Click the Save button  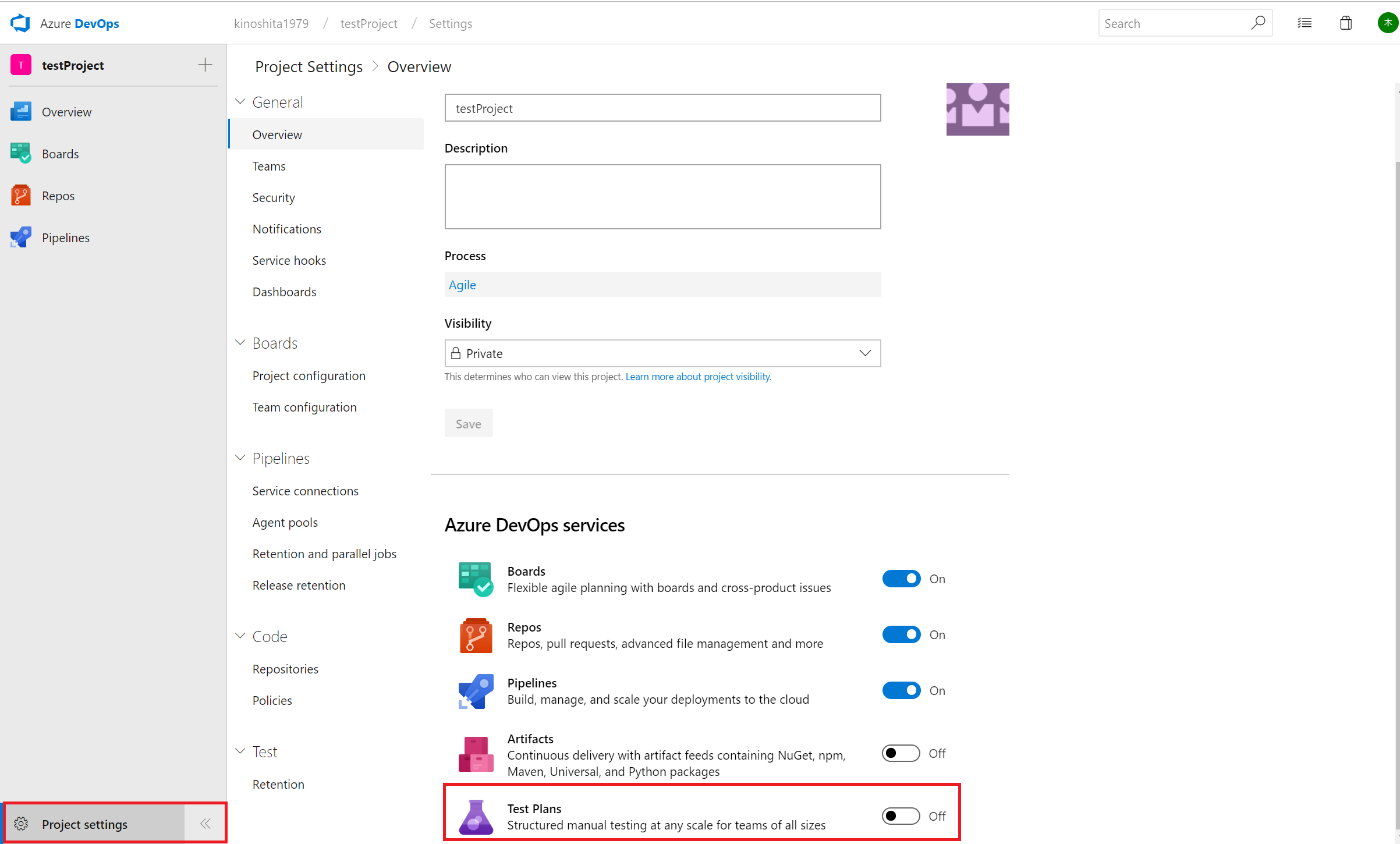click(x=469, y=423)
